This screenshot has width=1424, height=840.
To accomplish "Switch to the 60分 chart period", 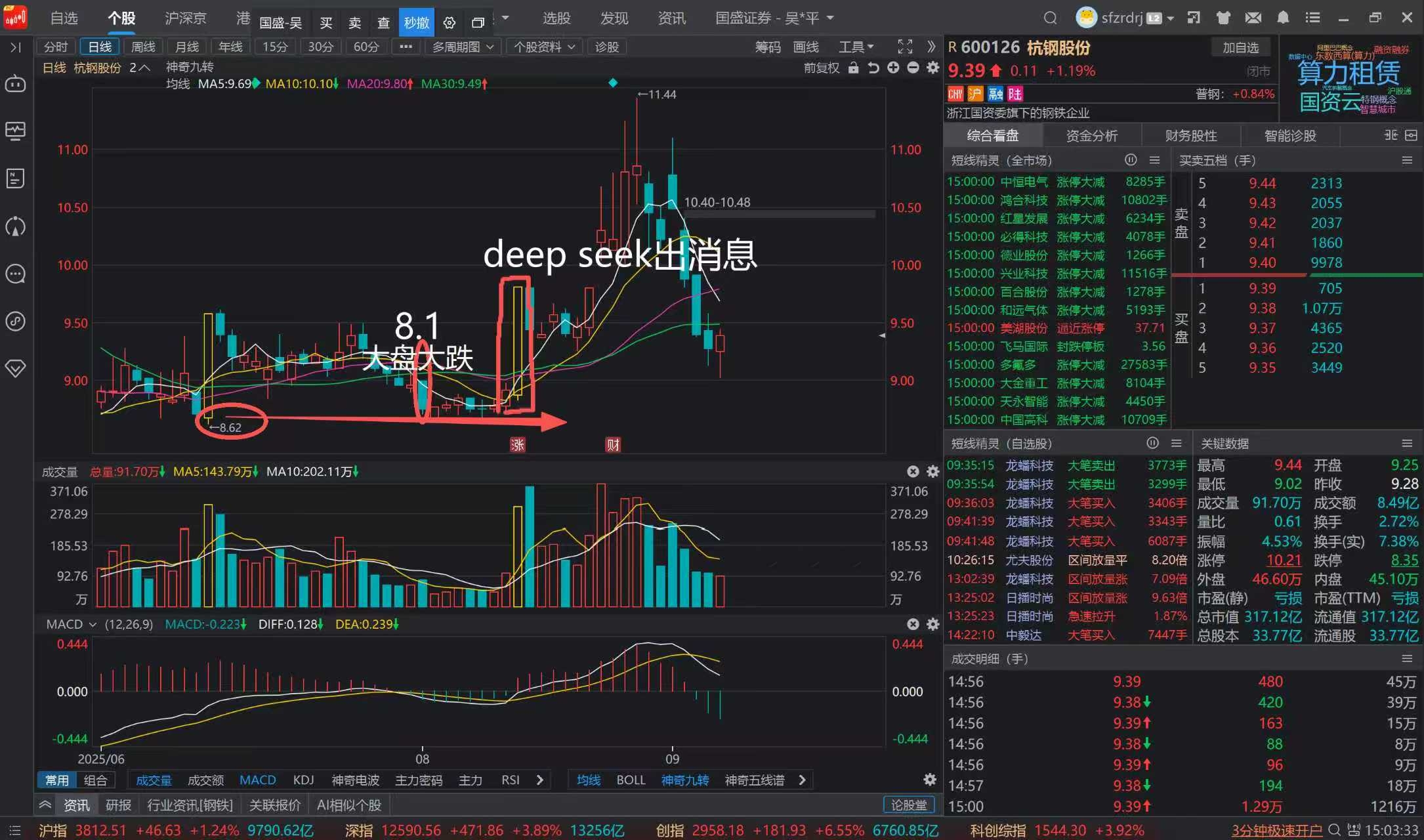I will [366, 47].
